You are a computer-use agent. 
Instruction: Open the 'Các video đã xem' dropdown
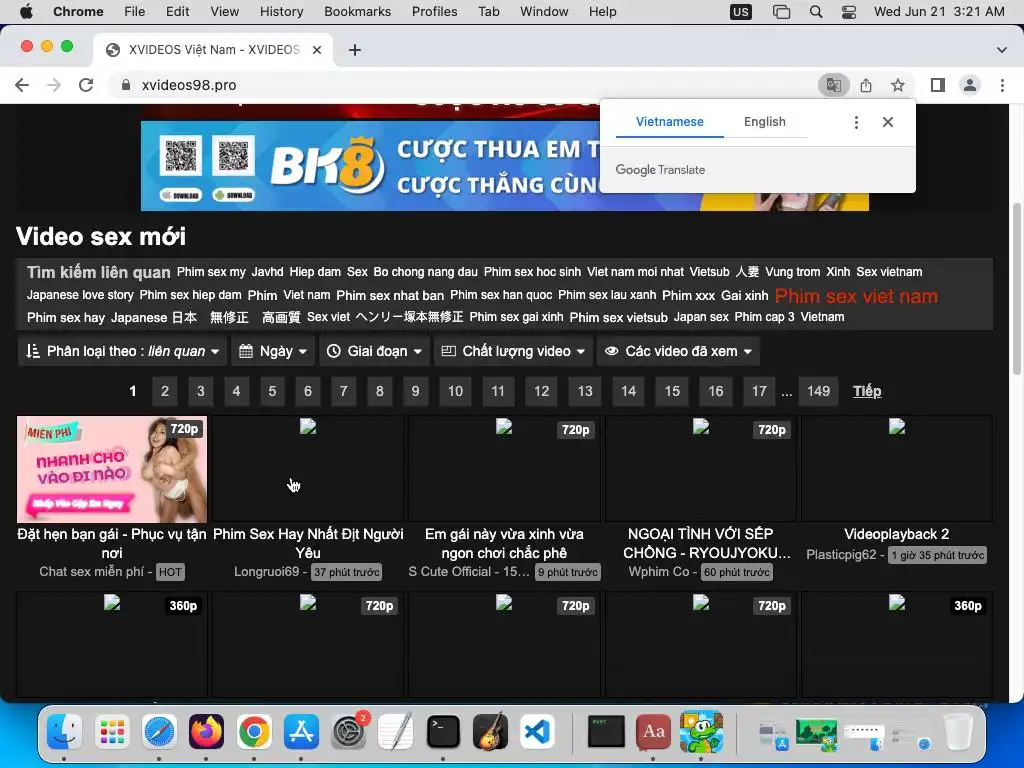point(678,351)
